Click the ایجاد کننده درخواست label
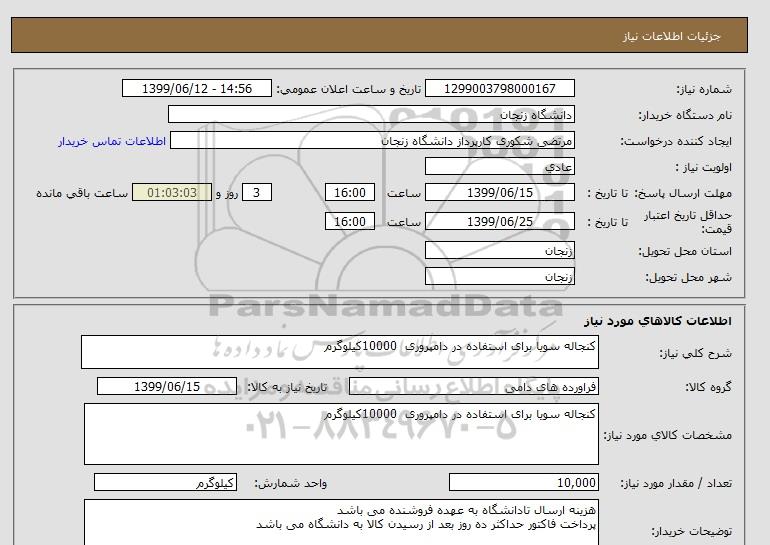Screen dimensions: 770x545 point(676,141)
